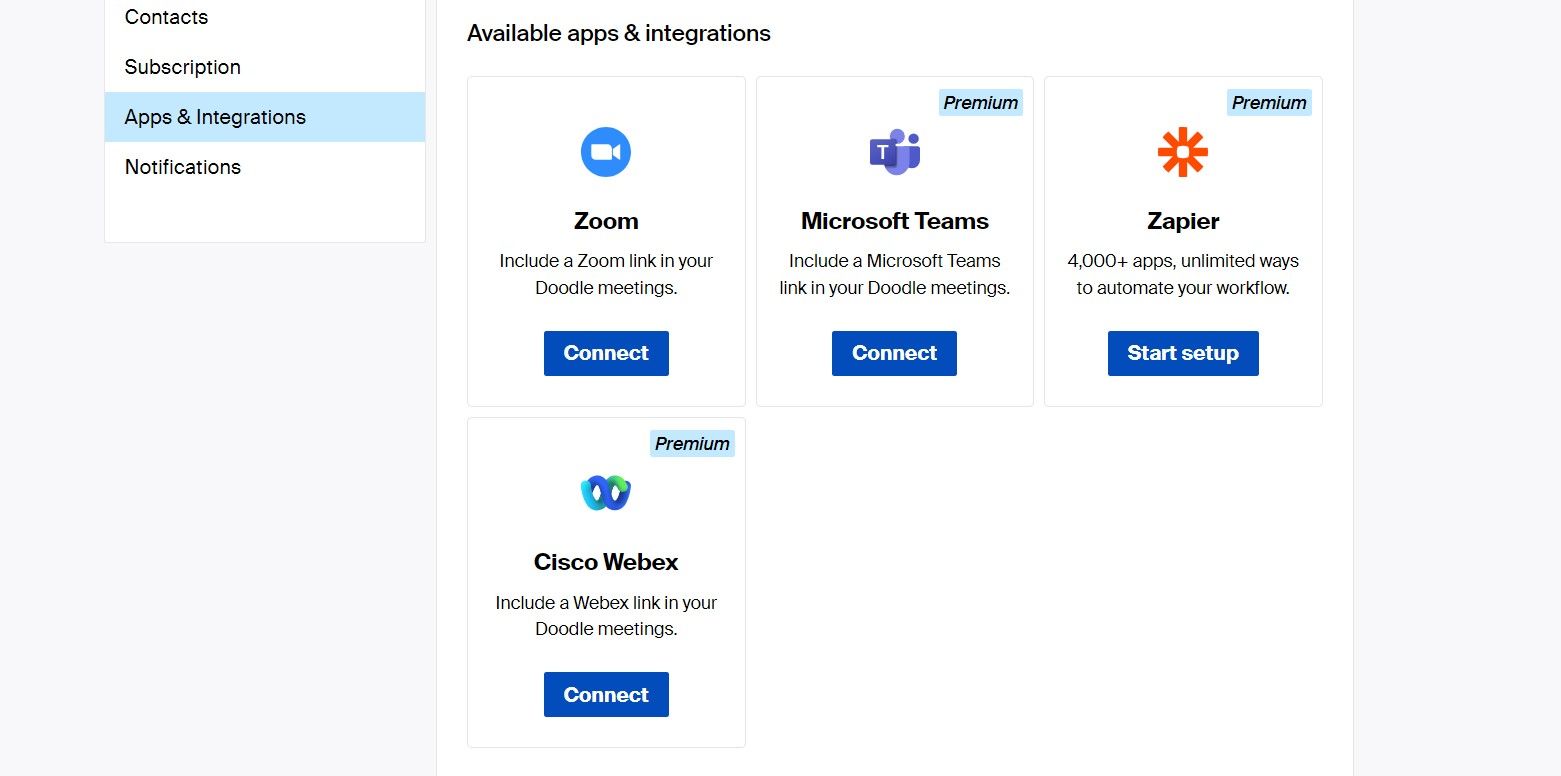Select the Notifications sidebar item

click(x=182, y=167)
